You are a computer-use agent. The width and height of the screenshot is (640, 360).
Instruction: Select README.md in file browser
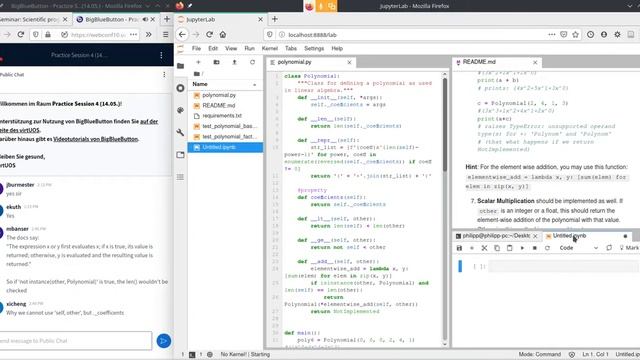[x=225, y=105]
